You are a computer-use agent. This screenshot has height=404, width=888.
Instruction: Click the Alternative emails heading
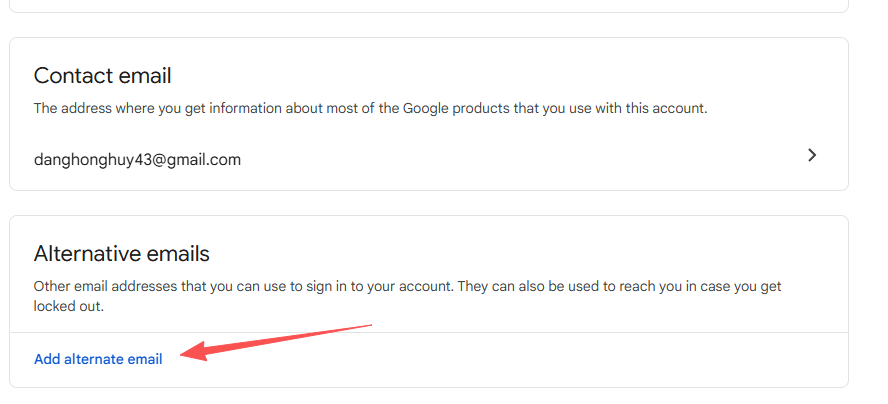click(x=121, y=254)
